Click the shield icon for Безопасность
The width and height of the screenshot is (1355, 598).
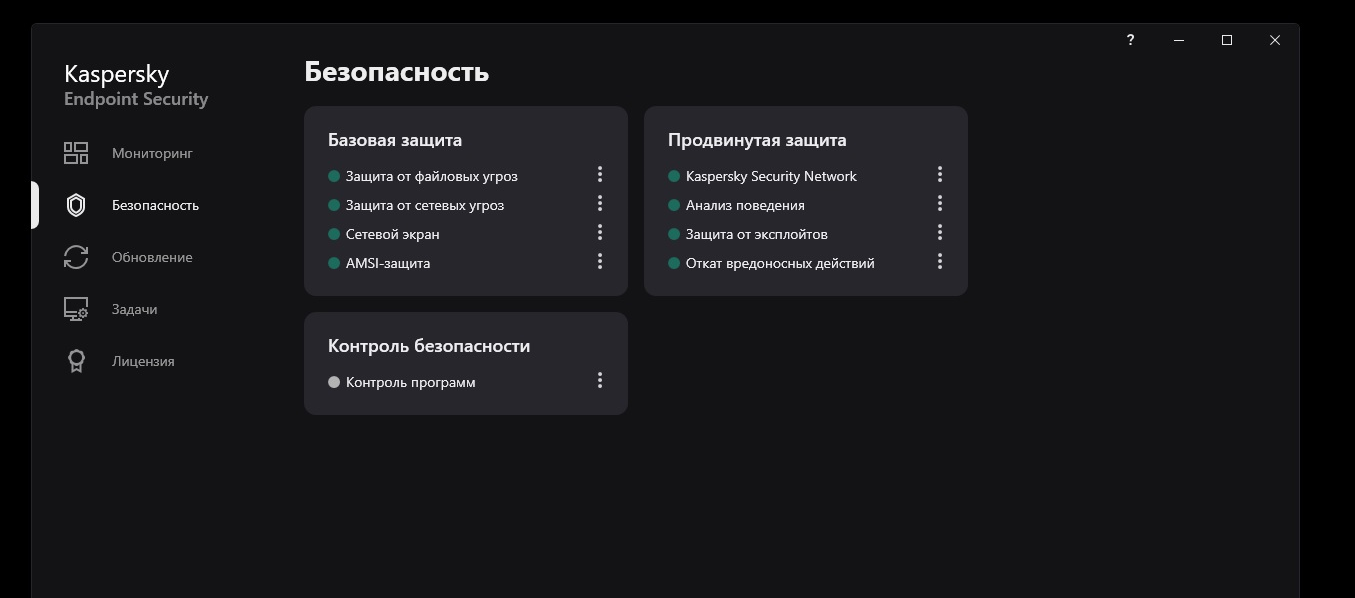[x=76, y=205]
